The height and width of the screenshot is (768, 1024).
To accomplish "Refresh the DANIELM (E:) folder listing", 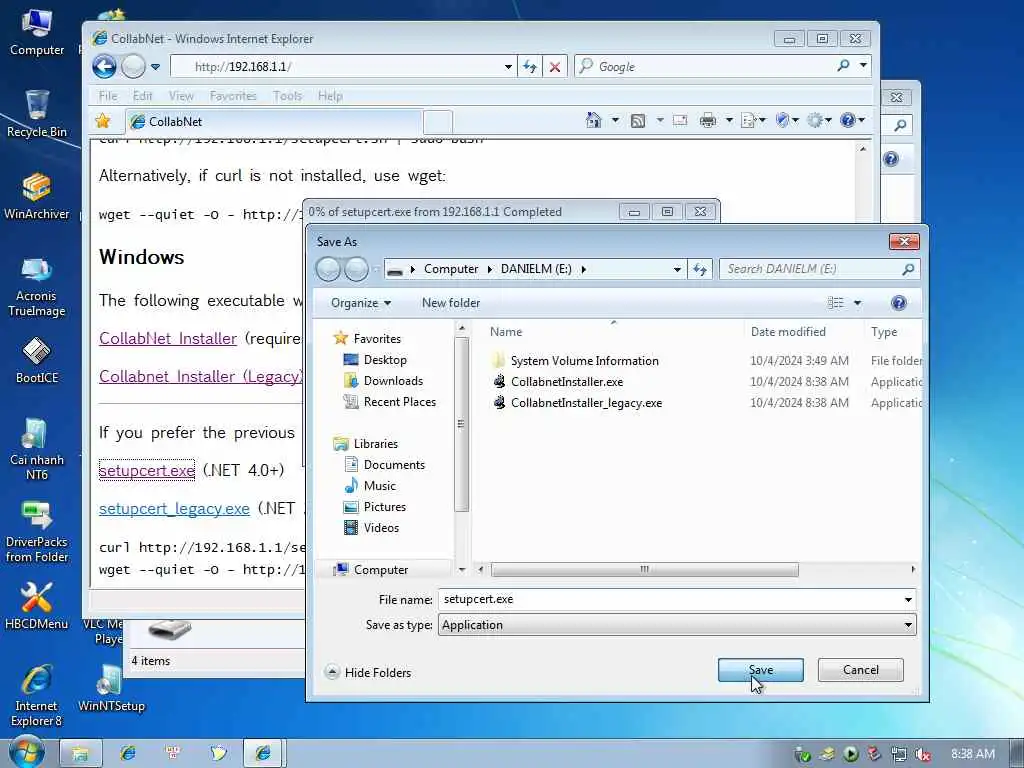I will point(700,269).
